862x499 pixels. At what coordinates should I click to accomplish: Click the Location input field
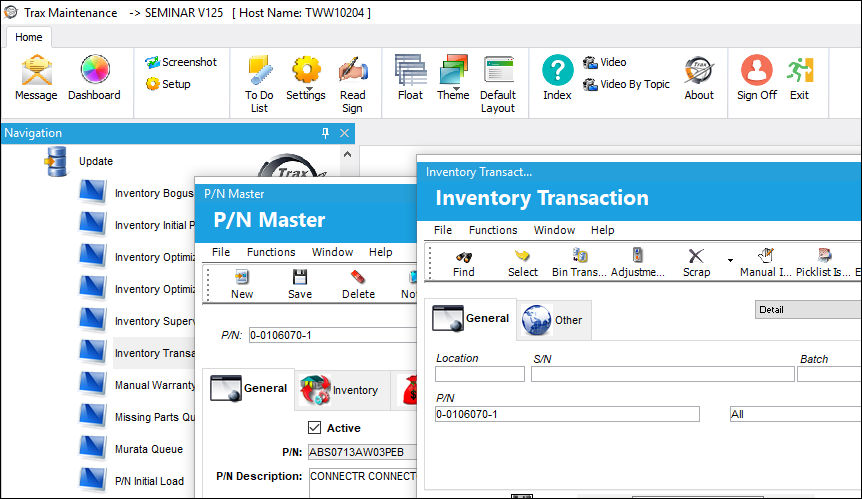[480, 374]
